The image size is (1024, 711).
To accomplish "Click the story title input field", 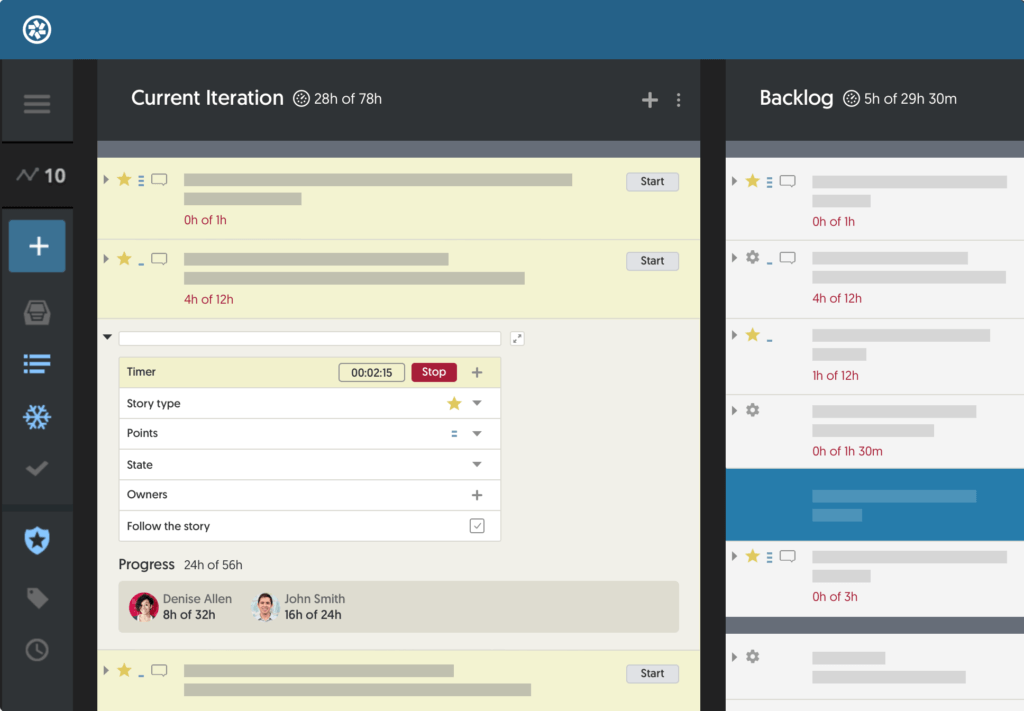I will 310,337.
